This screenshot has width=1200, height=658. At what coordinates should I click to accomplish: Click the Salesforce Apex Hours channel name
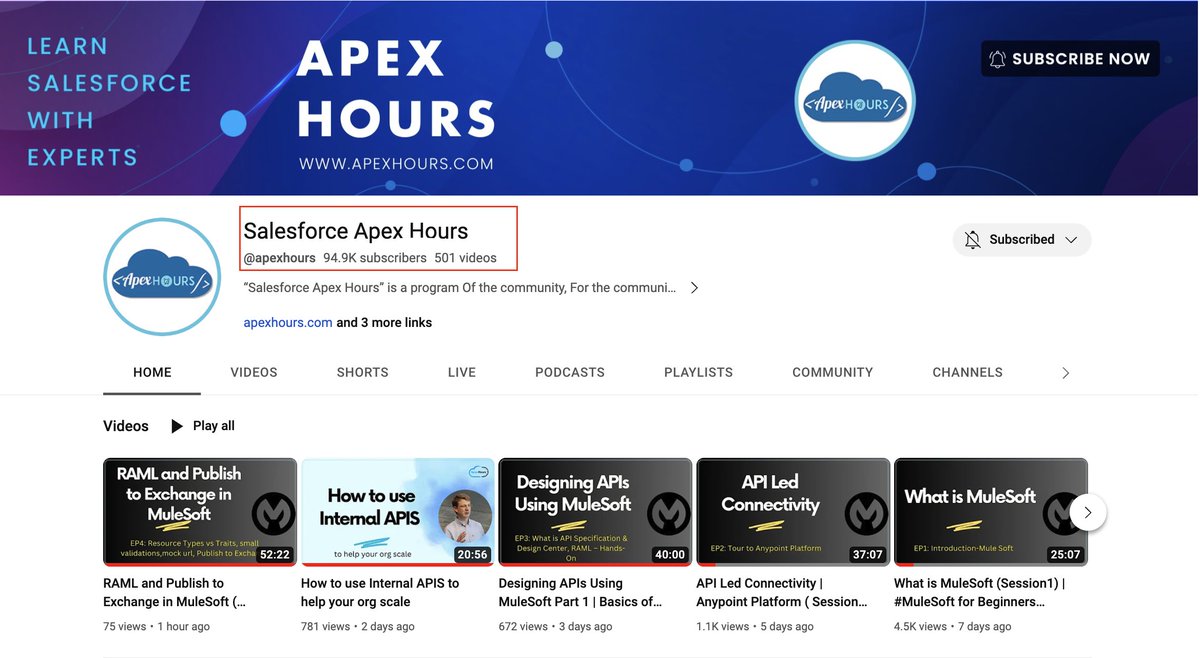[356, 231]
